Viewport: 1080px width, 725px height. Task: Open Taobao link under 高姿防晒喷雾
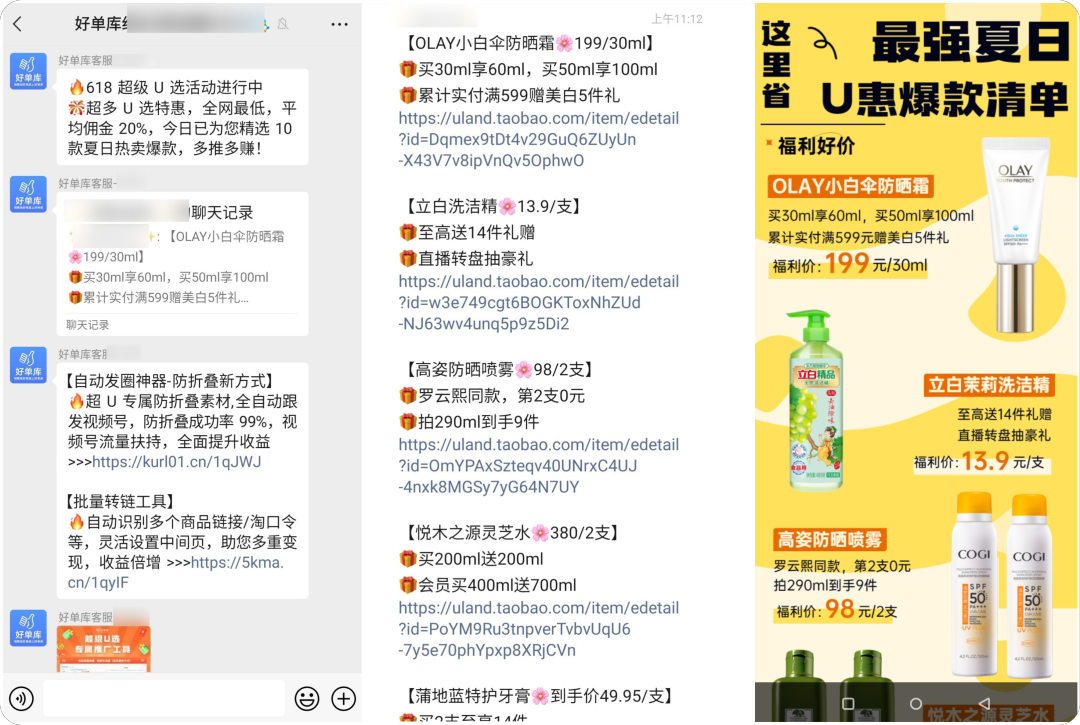[x=539, y=465]
